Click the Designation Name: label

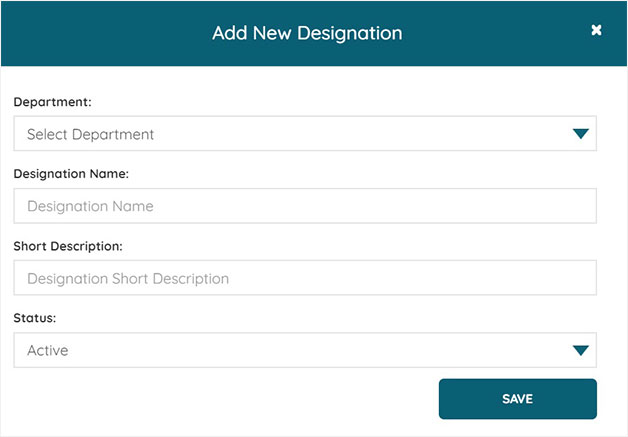pos(71,174)
